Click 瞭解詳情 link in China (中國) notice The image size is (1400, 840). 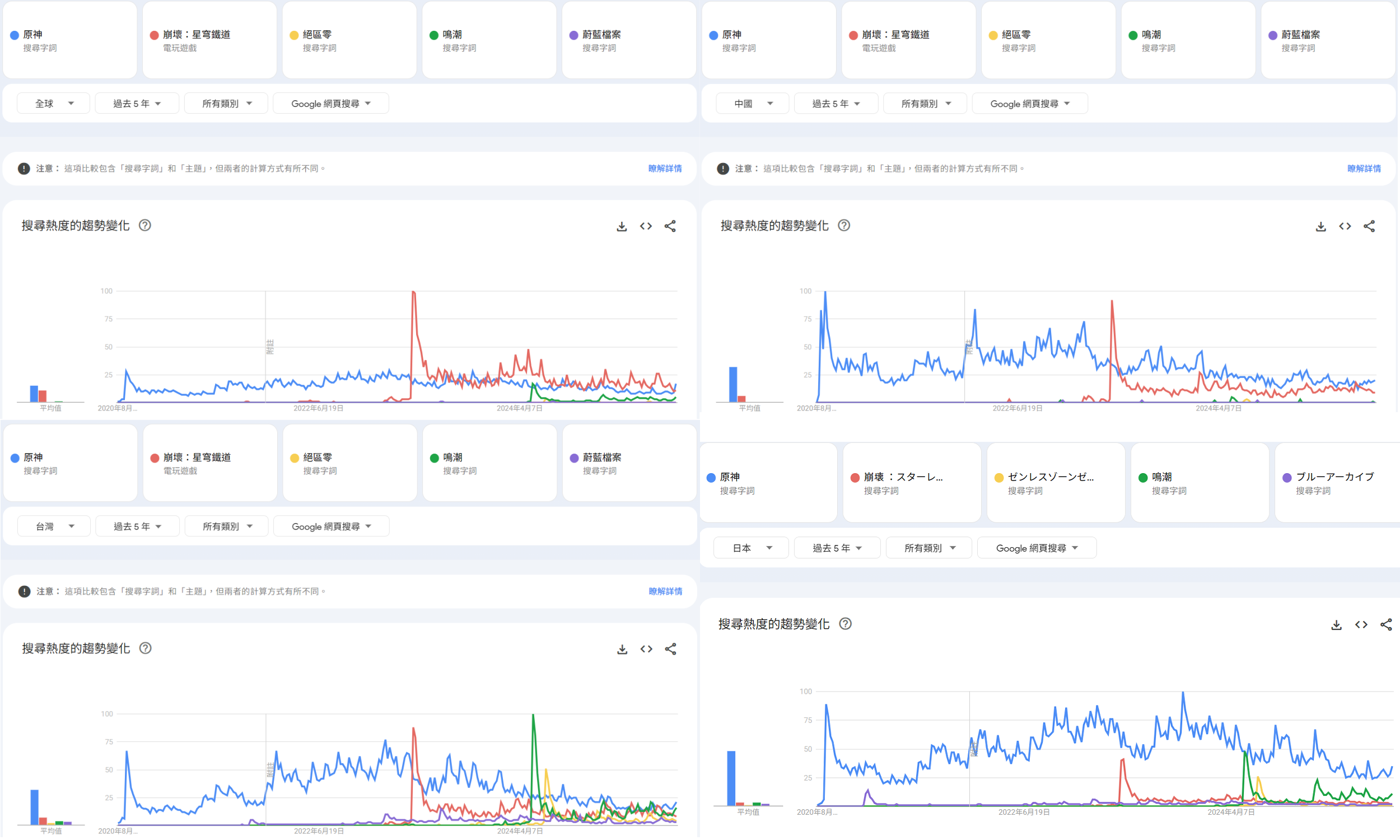click(x=1363, y=169)
